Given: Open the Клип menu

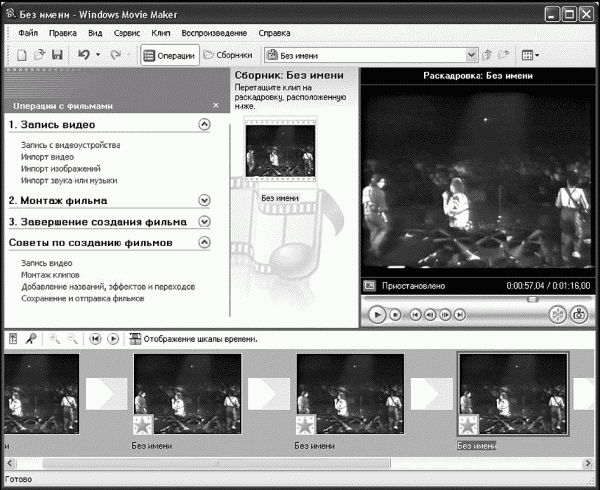Looking at the screenshot, I should [160, 33].
